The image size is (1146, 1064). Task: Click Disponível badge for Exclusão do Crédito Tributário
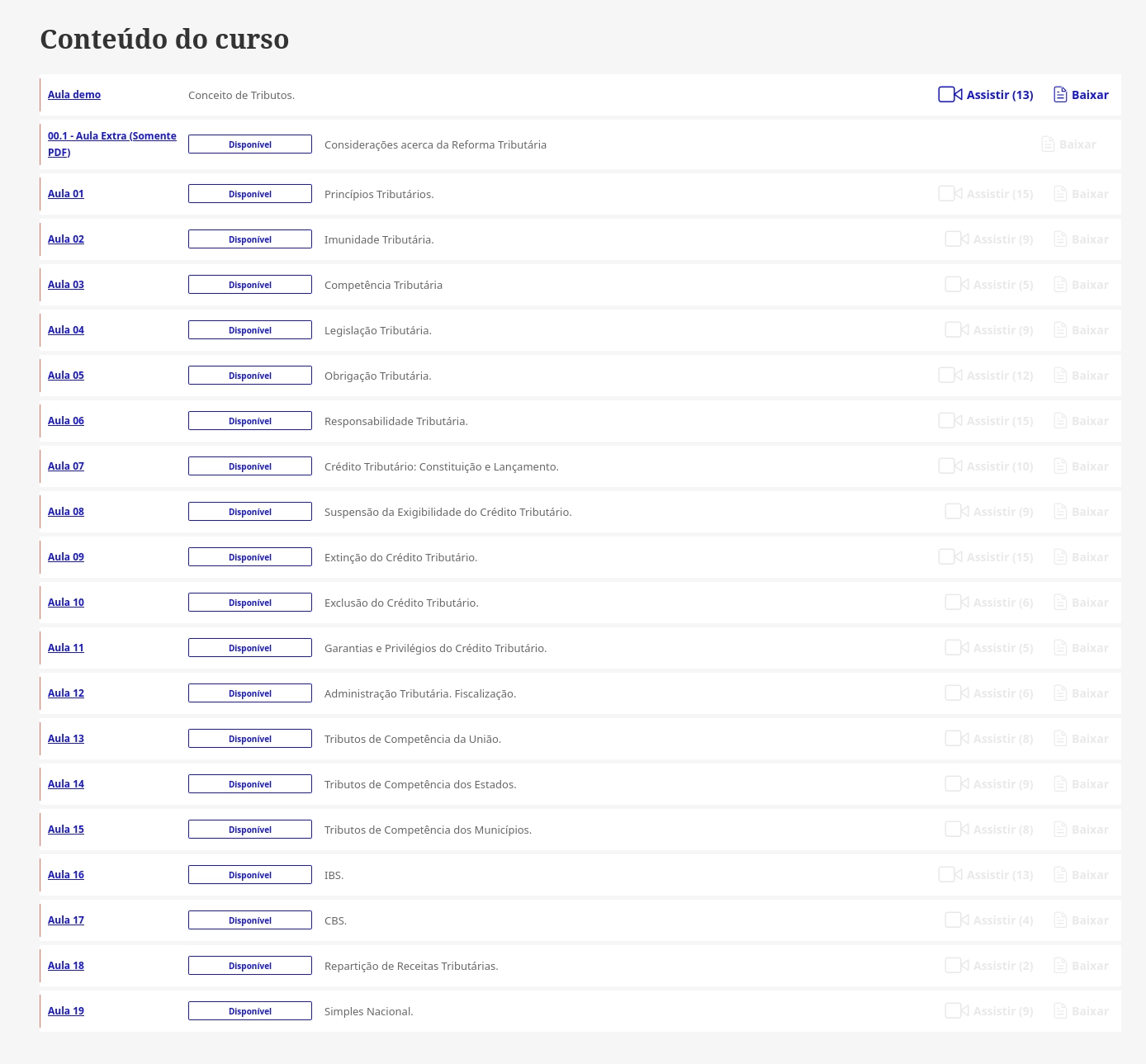[250, 603]
